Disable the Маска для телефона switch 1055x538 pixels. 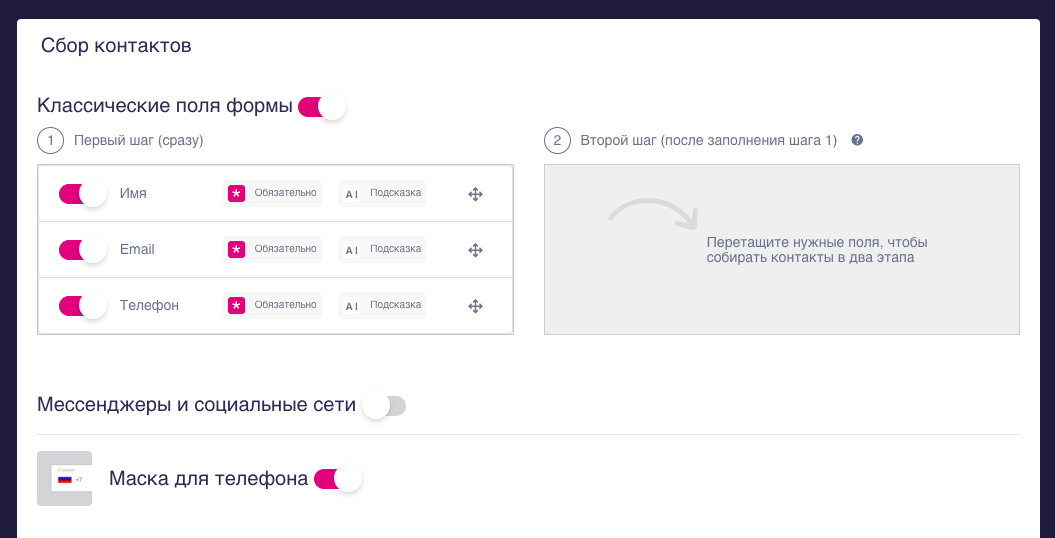coord(337,479)
